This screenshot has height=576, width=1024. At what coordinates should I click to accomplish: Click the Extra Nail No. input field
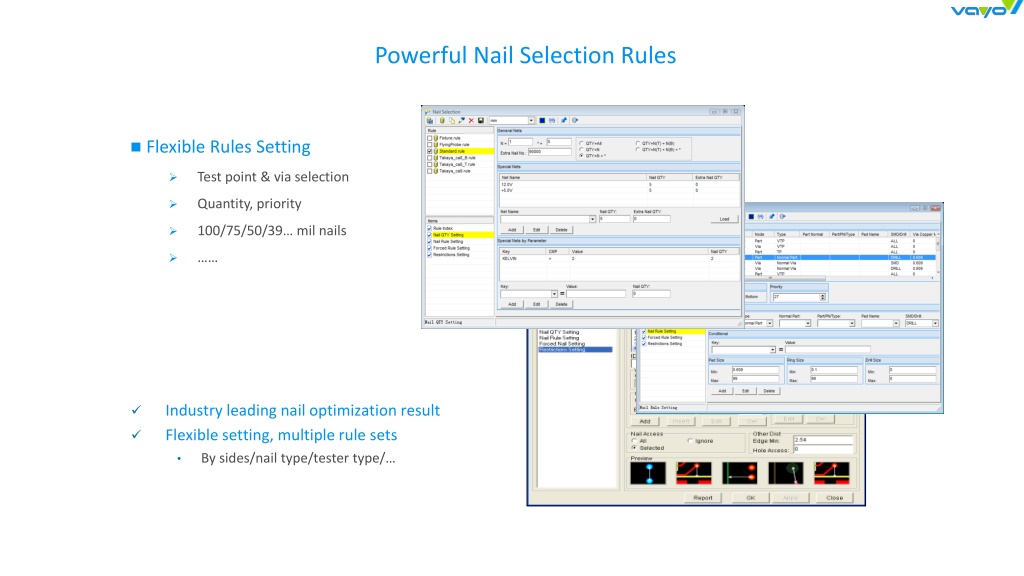click(x=549, y=152)
